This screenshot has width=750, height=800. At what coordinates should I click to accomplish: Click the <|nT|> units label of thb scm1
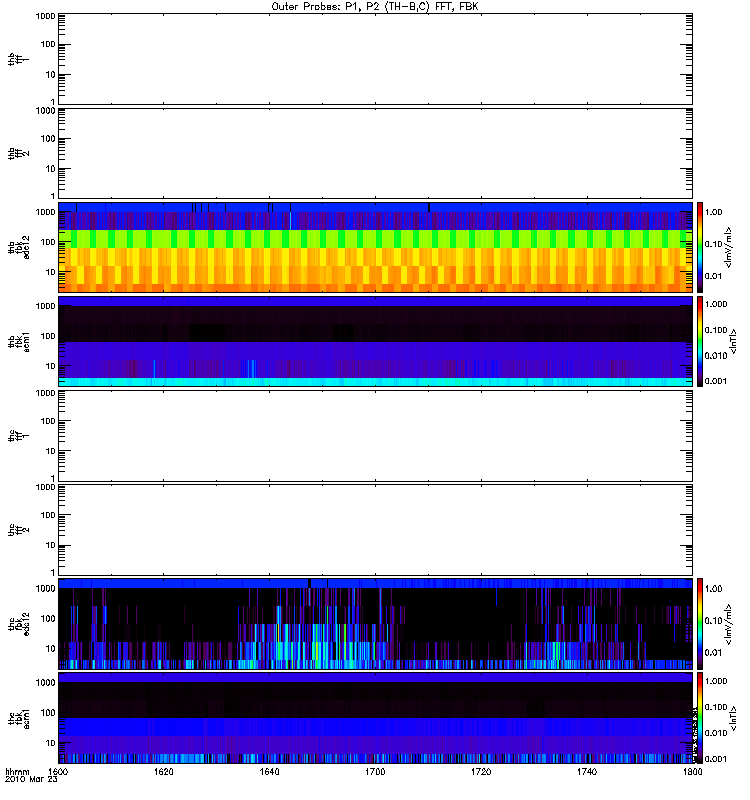734,341
